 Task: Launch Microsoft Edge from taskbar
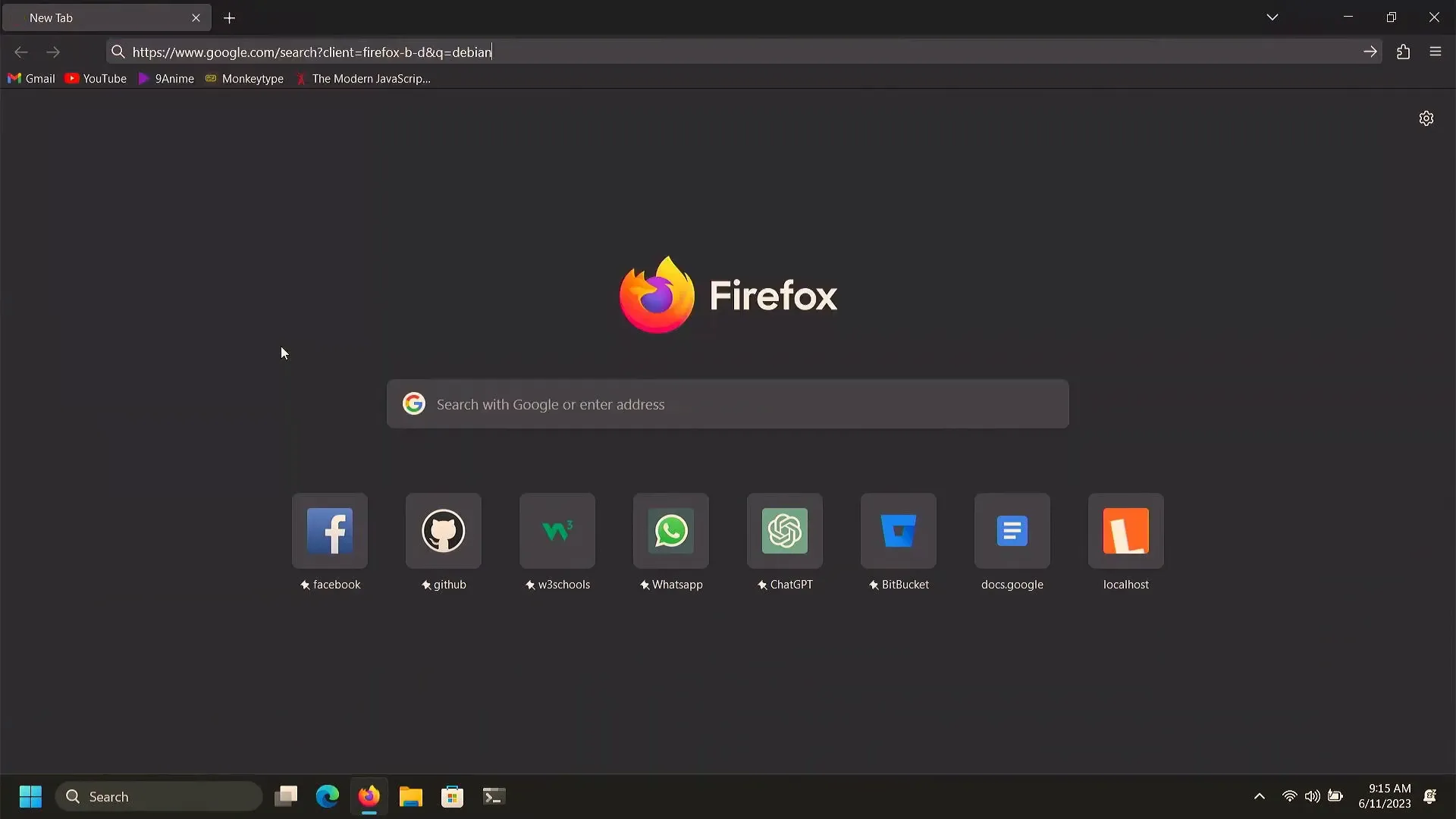point(328,796)
